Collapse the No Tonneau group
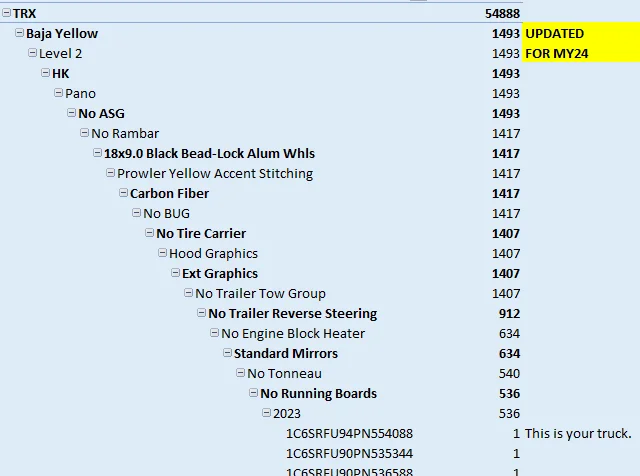This screenshot has height=476, width=640. click(x=240, y=373)
